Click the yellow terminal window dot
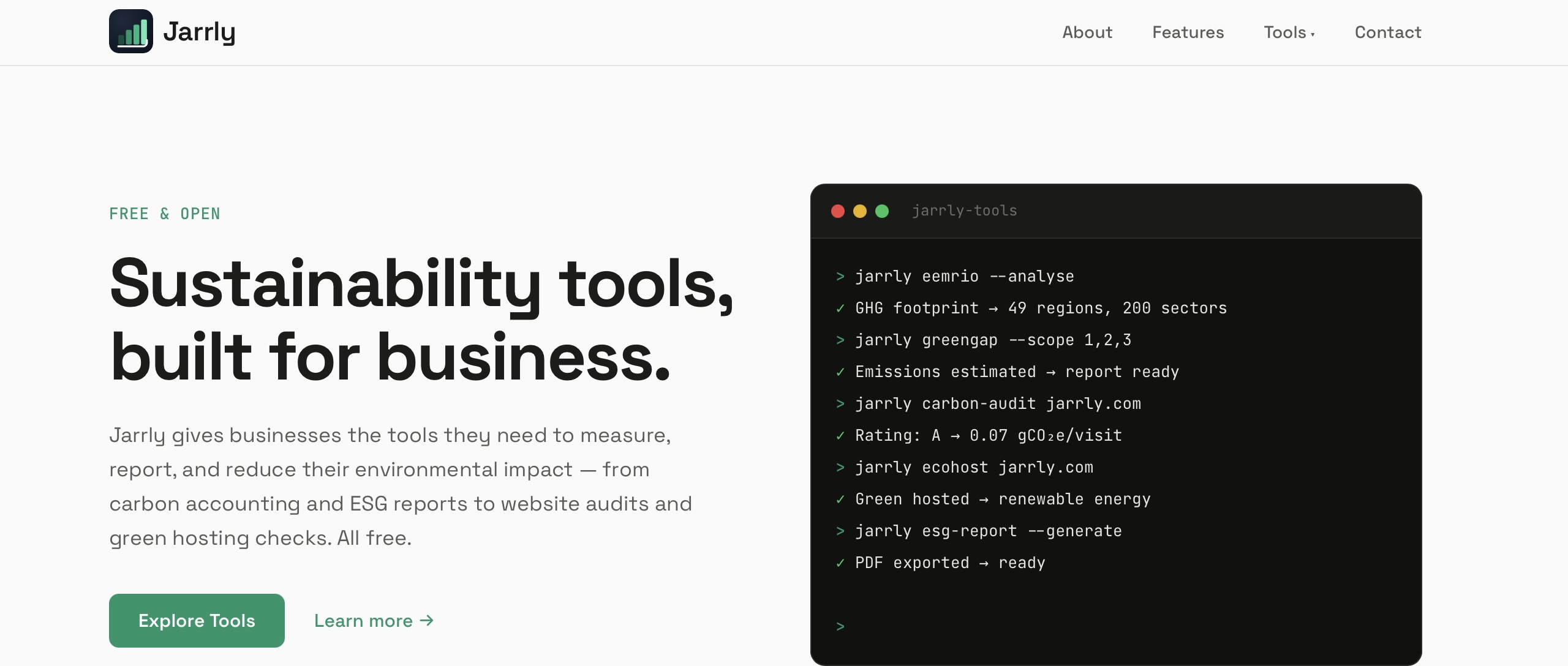 pos(860,211)
